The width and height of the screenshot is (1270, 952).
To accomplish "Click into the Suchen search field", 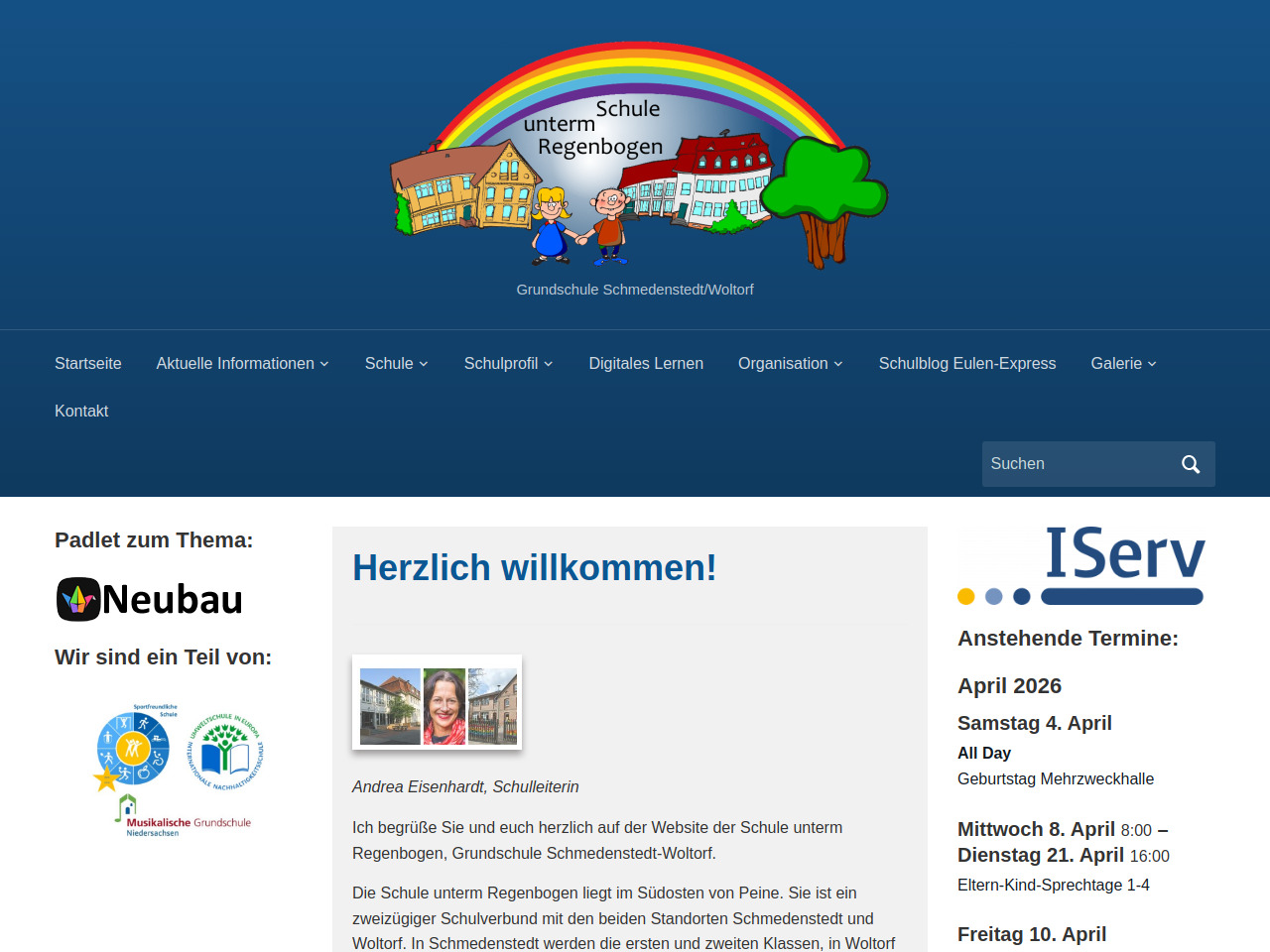I will pos(1077,464).
